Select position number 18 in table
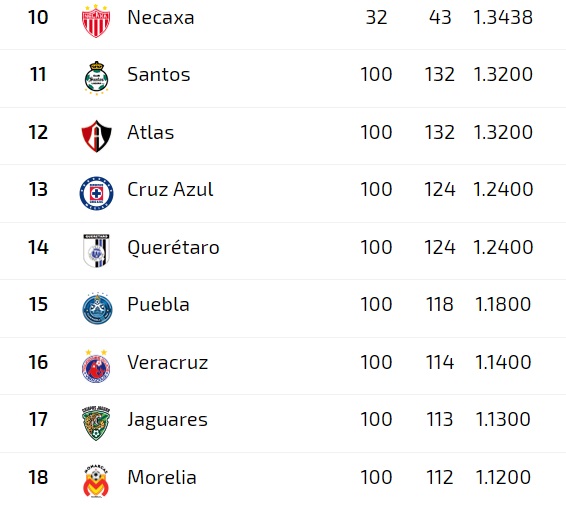The width and height of the screenshot is (566, 505). pos(38,477)
